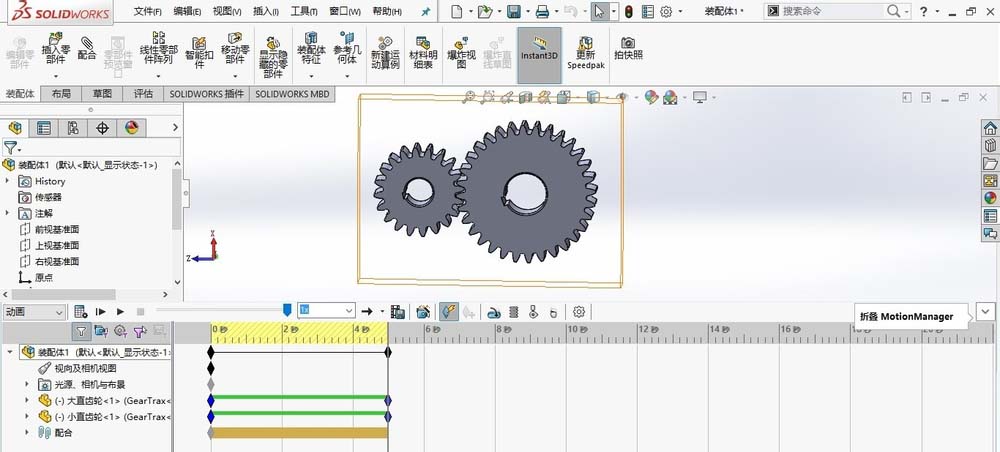Launch the Animation Wizard icon

[423, 312]
